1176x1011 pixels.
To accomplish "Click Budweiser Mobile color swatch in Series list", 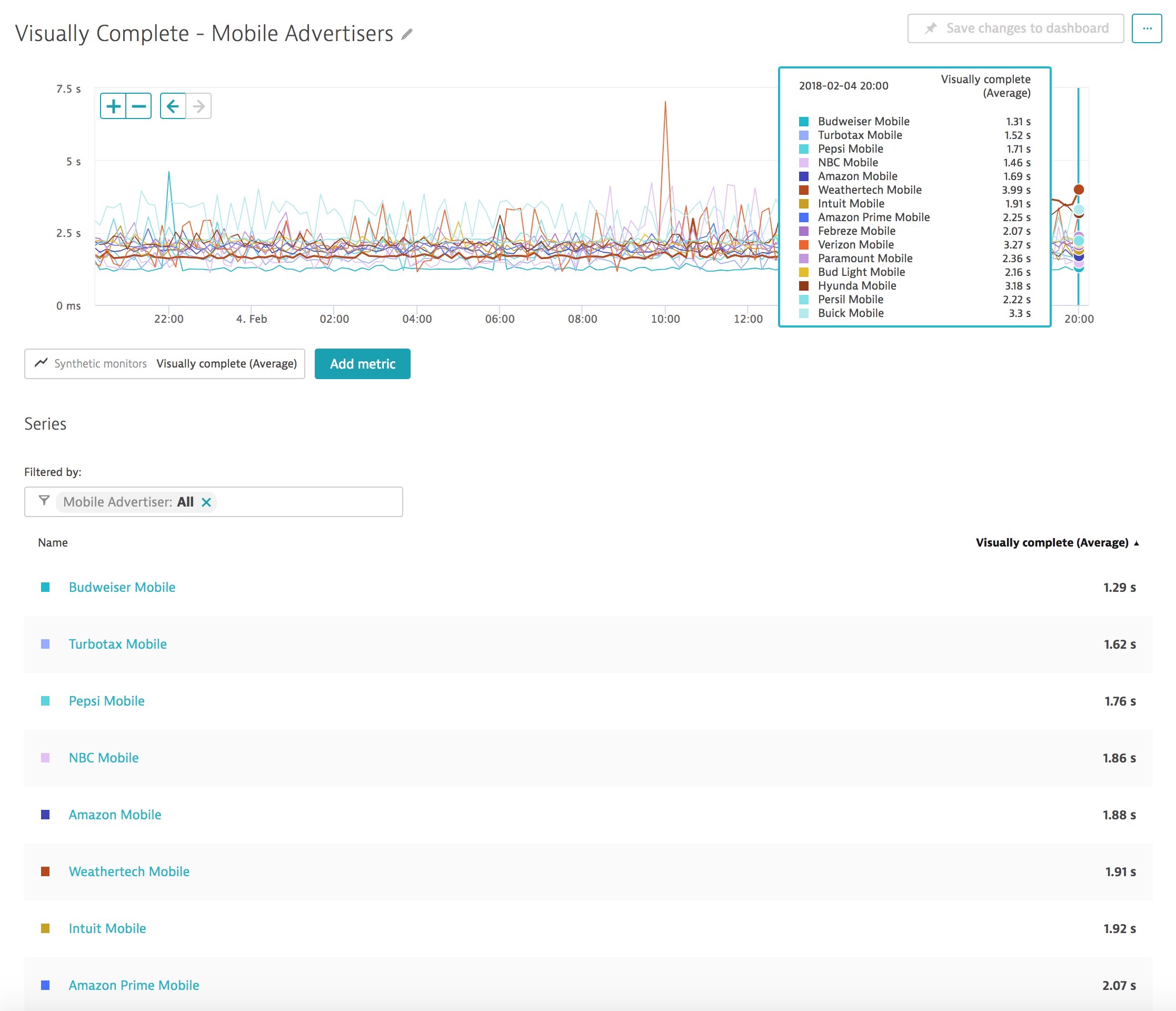I will pyautogui.click(x=45, y=587).
